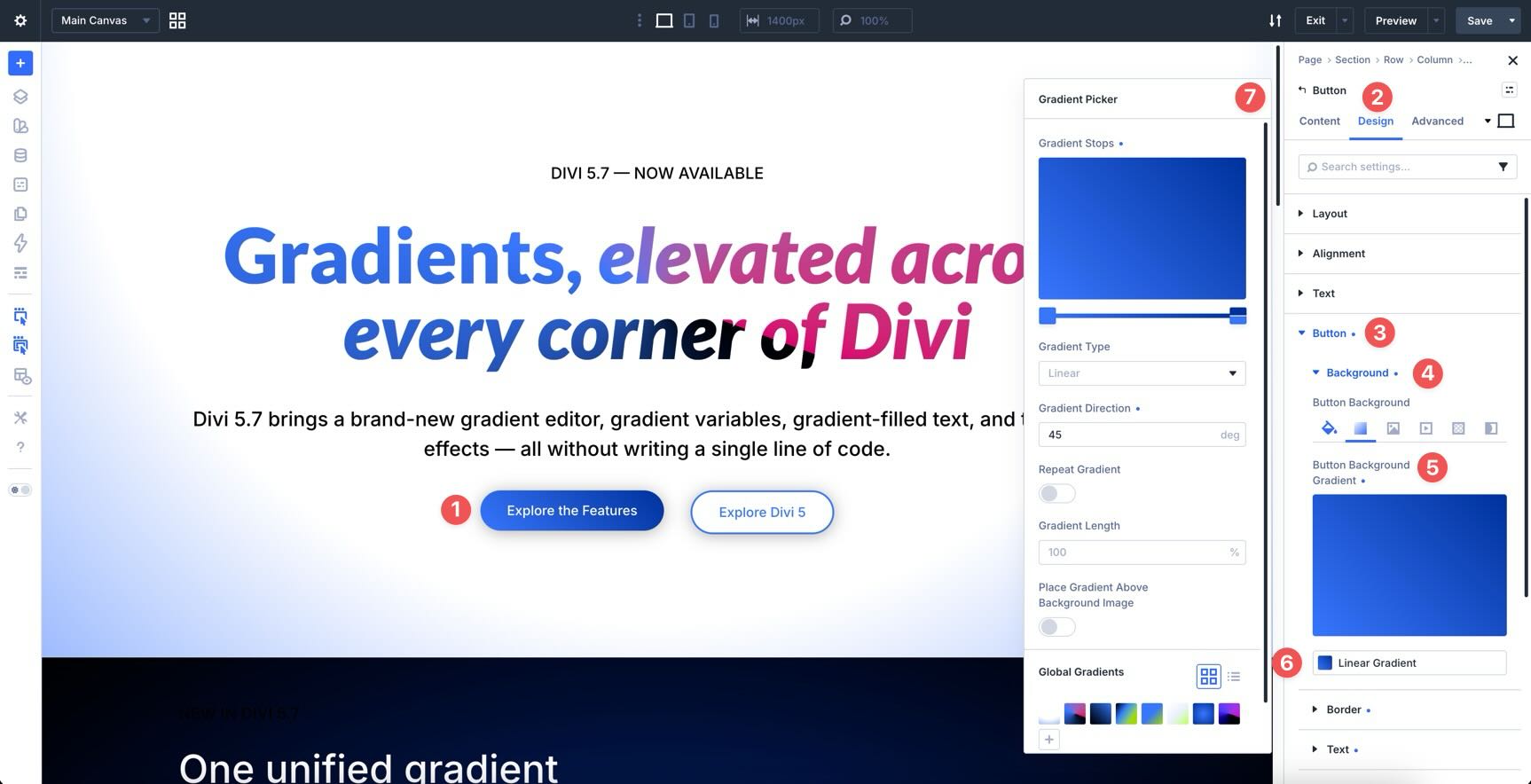Image resolution: width=1531 pixels, height=784 pixels.
Task: Select the image background tab icon
Action: coord(1394,428)
